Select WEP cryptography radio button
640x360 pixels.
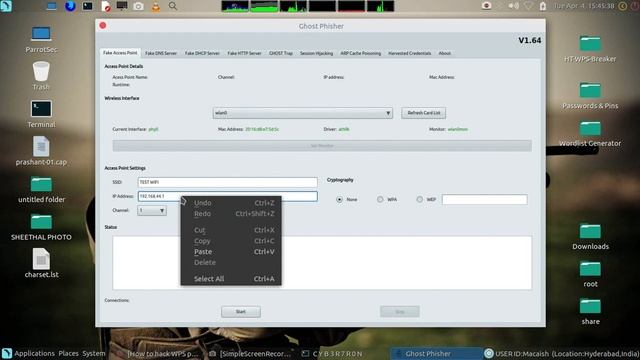coord(420,200)
